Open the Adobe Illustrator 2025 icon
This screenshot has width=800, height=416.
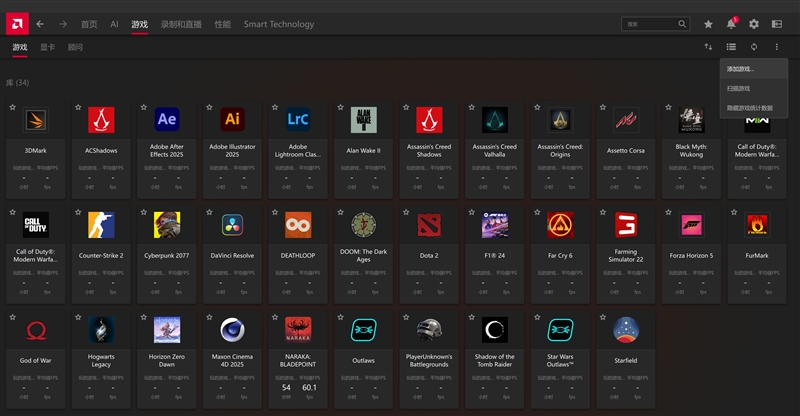(x=232, y=119)
